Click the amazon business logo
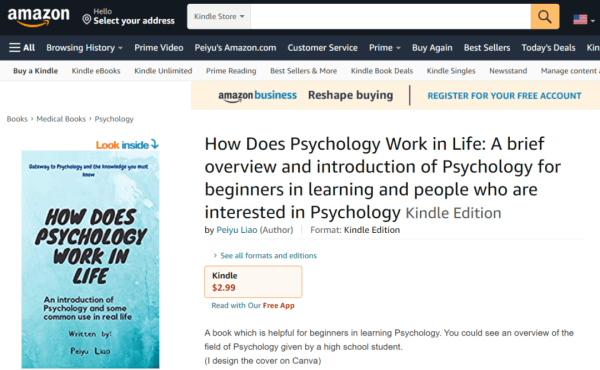600x370 pixels. point(257,96)
